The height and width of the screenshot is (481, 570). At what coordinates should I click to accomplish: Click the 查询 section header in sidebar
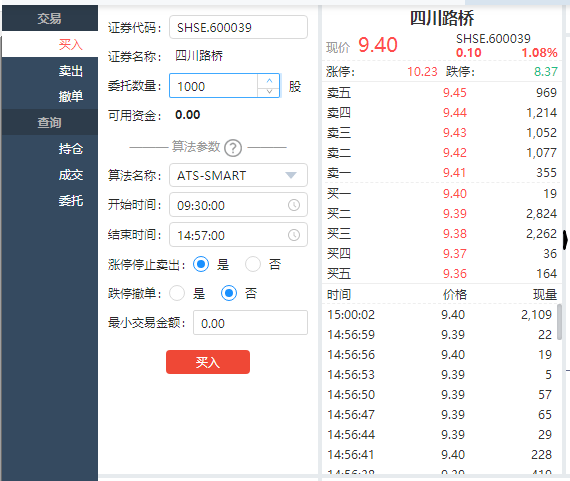50,122
